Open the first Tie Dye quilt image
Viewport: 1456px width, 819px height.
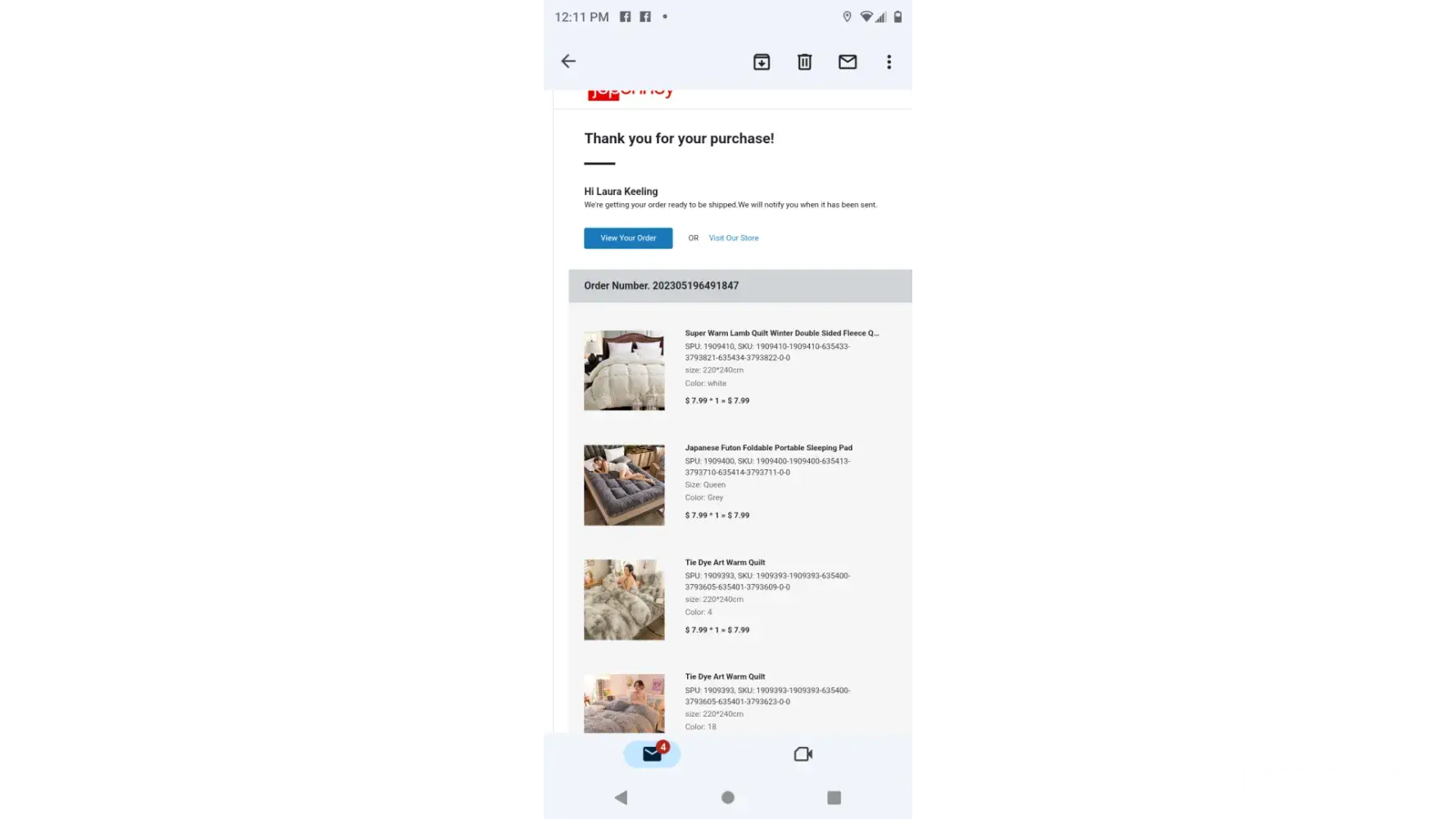click(624, 600)
